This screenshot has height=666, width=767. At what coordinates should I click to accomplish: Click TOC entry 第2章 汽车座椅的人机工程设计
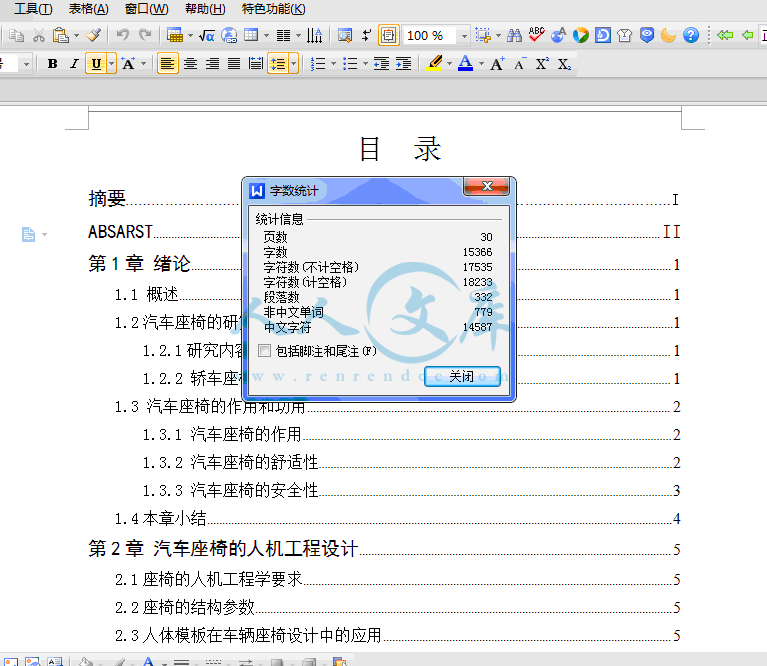pyautogui.click(x=384, y=549)
